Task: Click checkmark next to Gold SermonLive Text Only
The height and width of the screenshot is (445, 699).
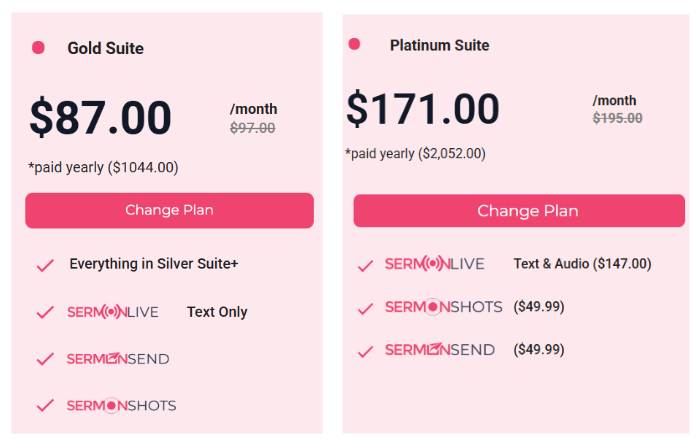Action: 45,312
